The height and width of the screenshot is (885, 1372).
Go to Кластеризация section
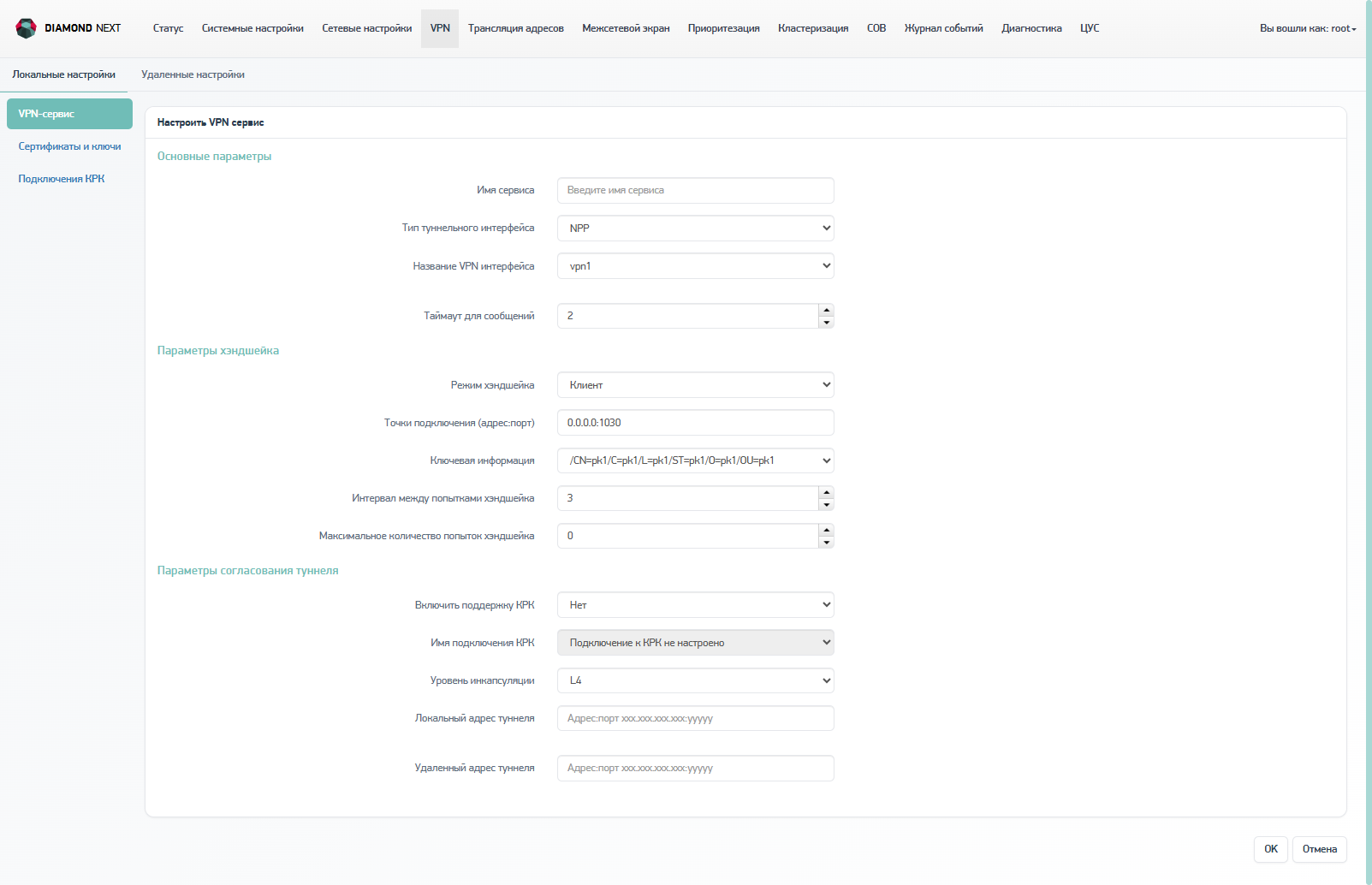813,28
